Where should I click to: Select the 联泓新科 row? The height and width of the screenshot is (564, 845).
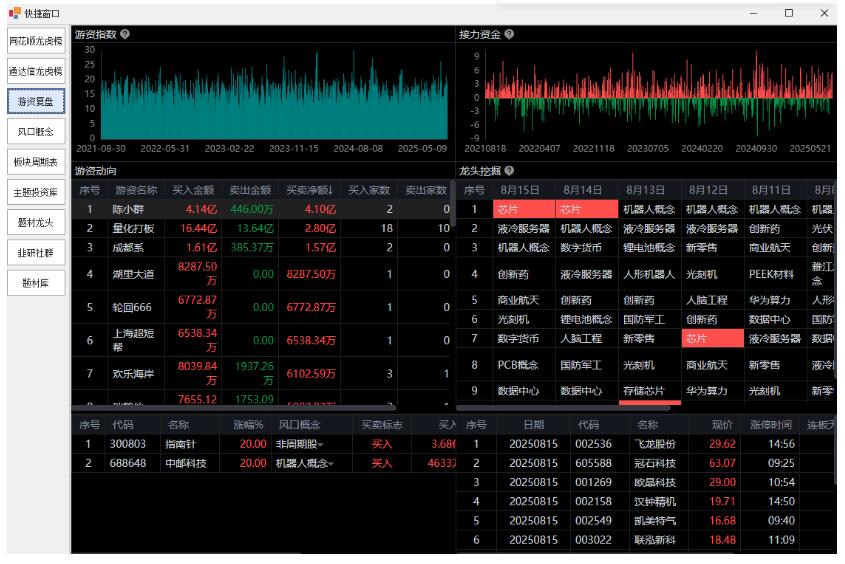tap(647, 540)
